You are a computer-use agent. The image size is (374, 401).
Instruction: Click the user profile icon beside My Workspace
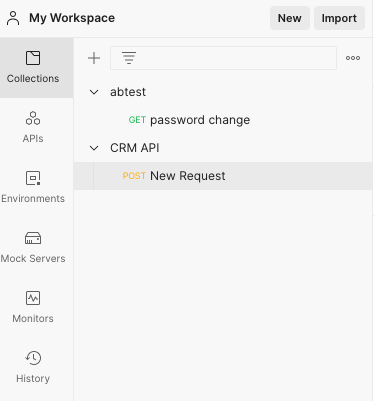coord(13,18)
